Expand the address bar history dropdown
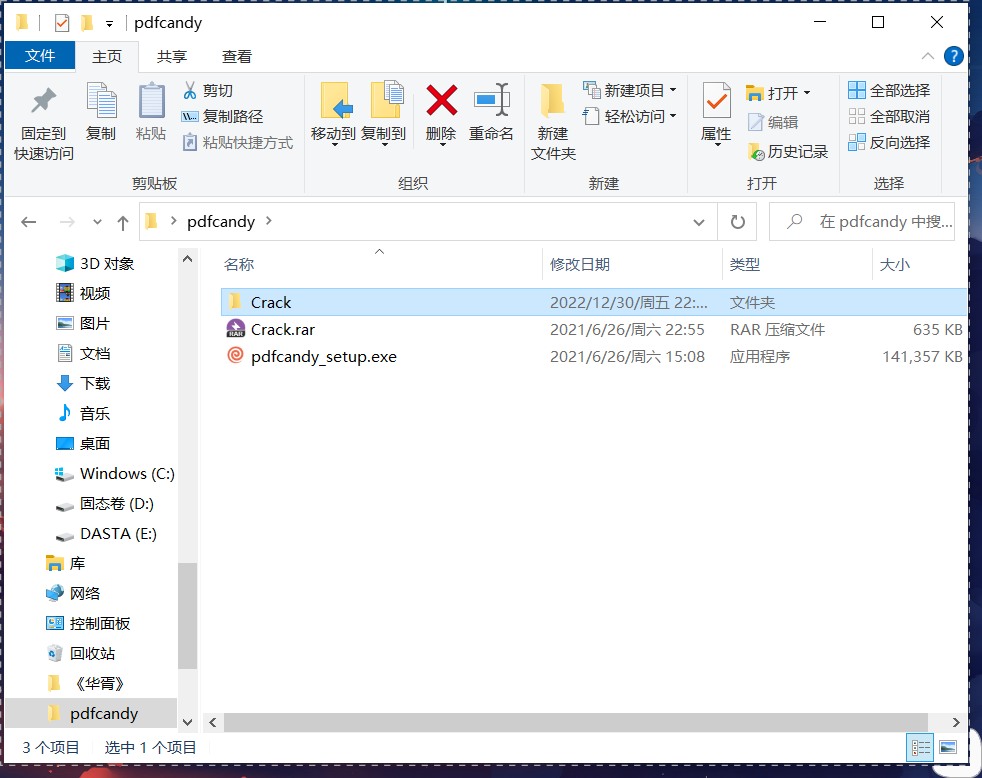 click(699, 222)
